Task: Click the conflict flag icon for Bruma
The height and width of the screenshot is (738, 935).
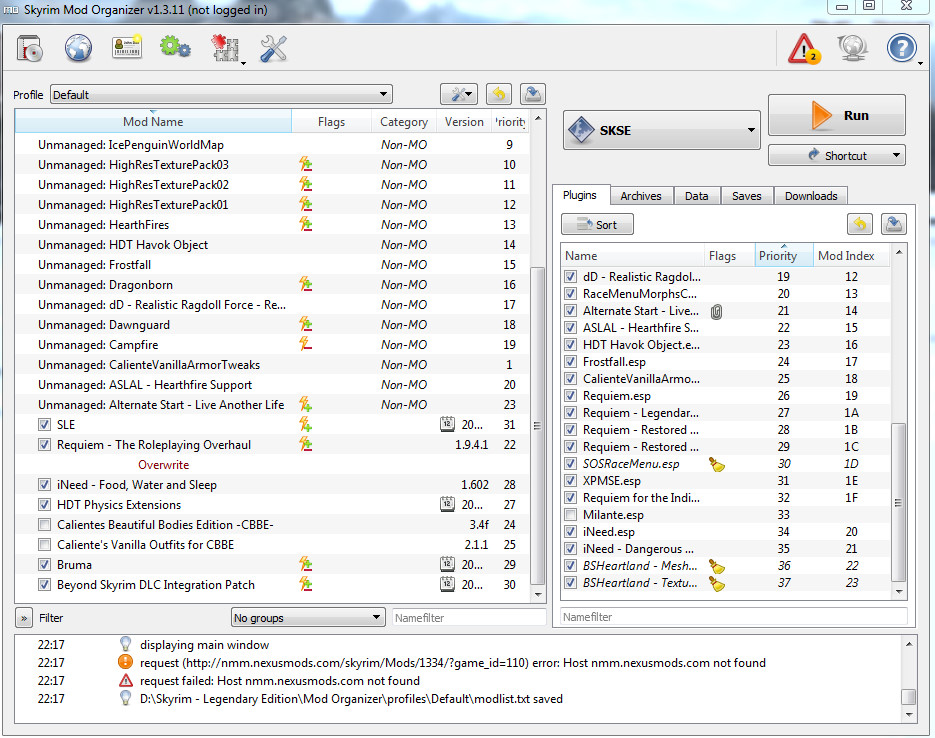Action: pyautogui.click(x=306, y=565)
